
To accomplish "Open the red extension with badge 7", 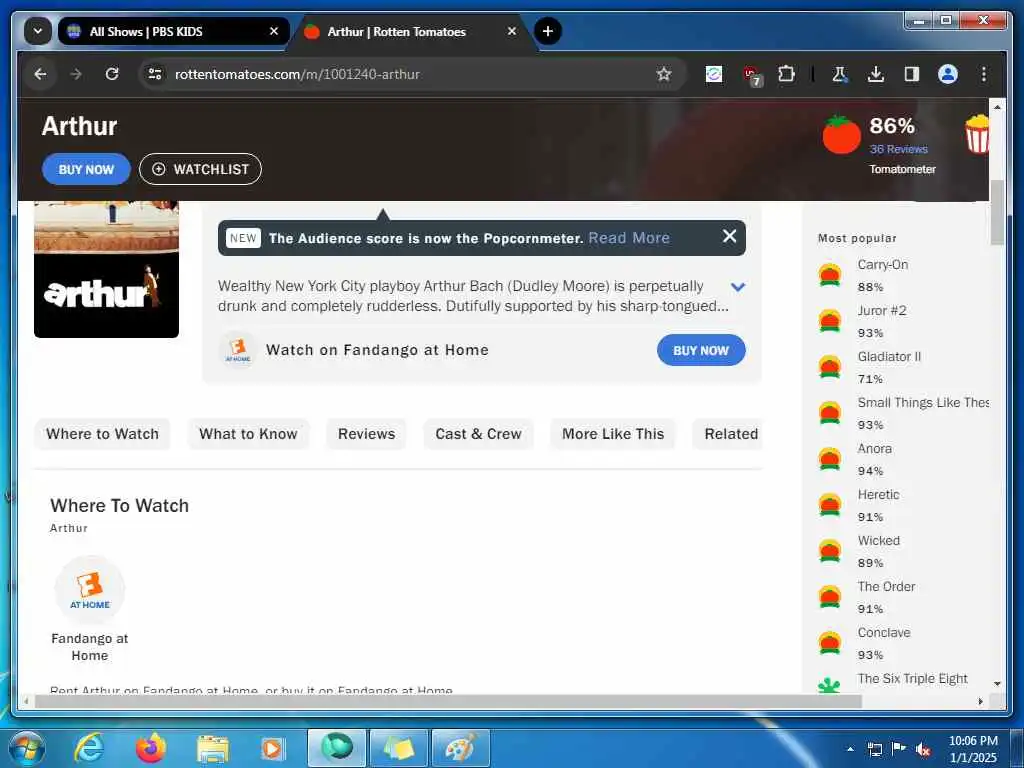I will (x=752, y=76).
